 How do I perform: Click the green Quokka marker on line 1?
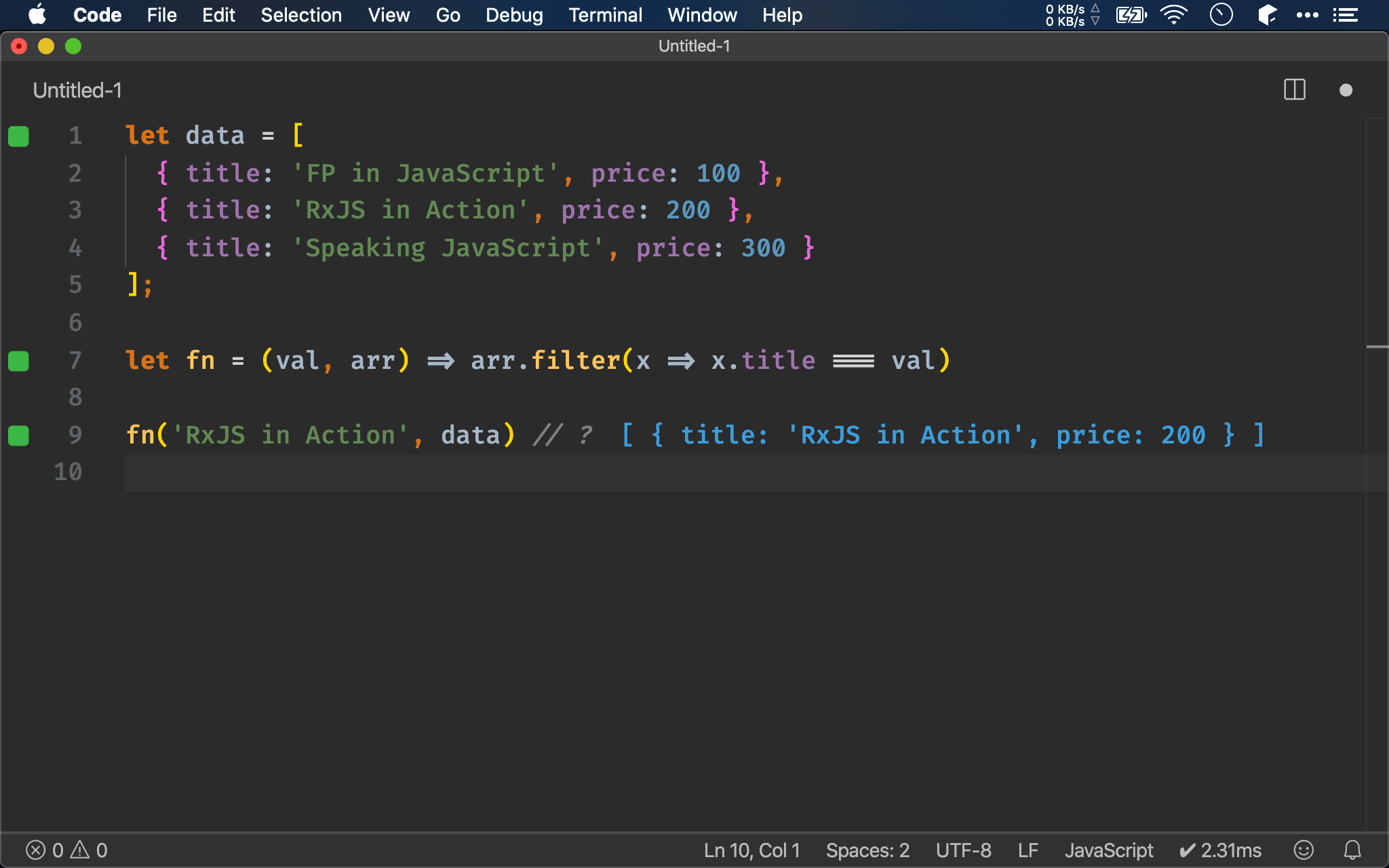point(18,136)
